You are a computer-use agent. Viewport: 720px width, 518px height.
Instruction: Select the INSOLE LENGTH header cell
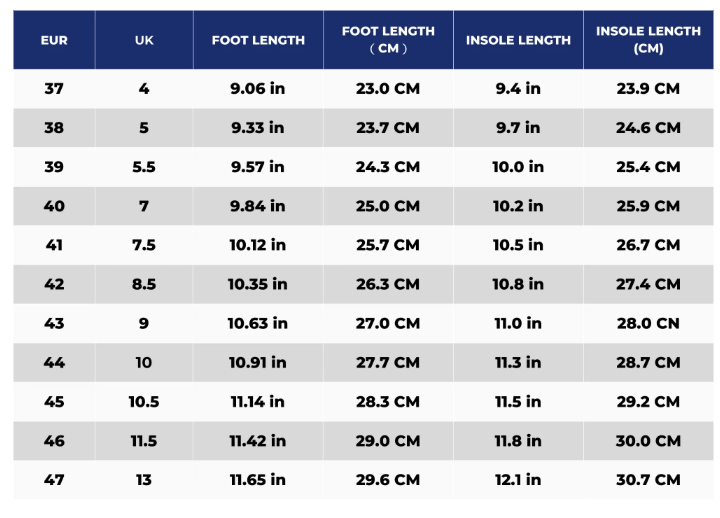(x=518, y=40)
